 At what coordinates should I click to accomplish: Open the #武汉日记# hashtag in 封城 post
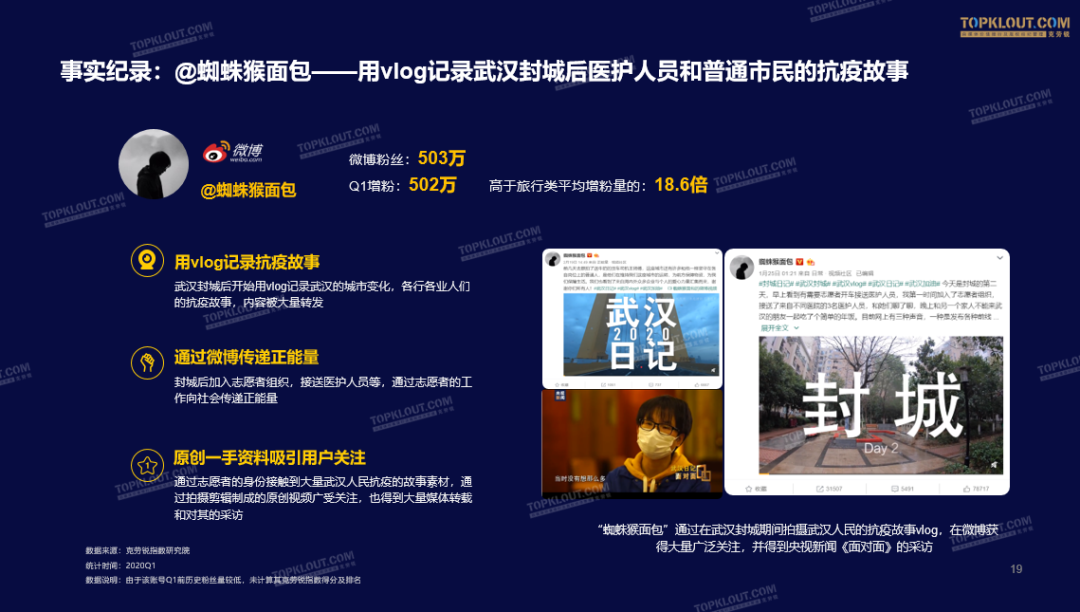pos(885,284)
